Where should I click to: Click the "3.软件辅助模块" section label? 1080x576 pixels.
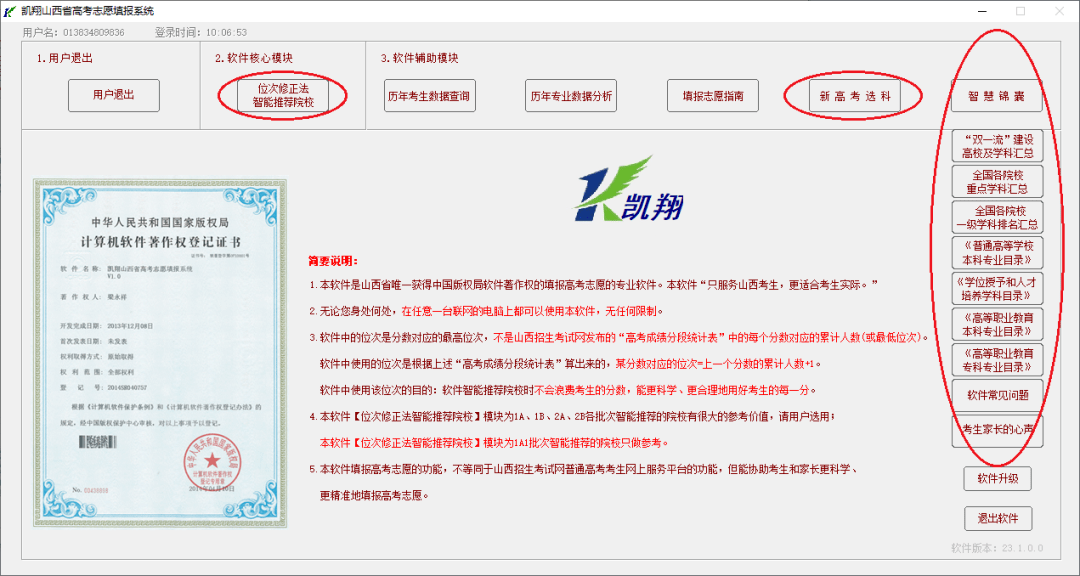pos(419,59)
